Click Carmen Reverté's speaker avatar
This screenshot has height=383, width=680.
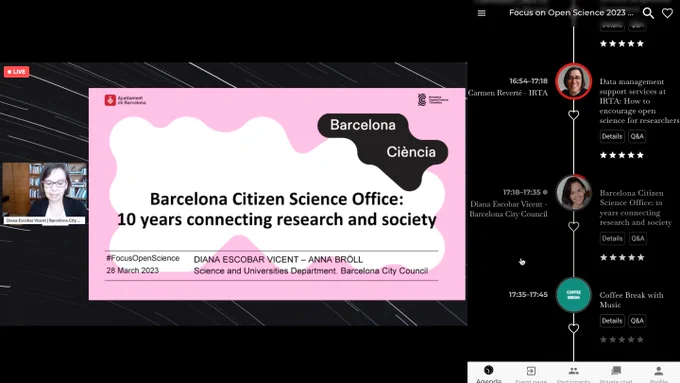point(573,81)
